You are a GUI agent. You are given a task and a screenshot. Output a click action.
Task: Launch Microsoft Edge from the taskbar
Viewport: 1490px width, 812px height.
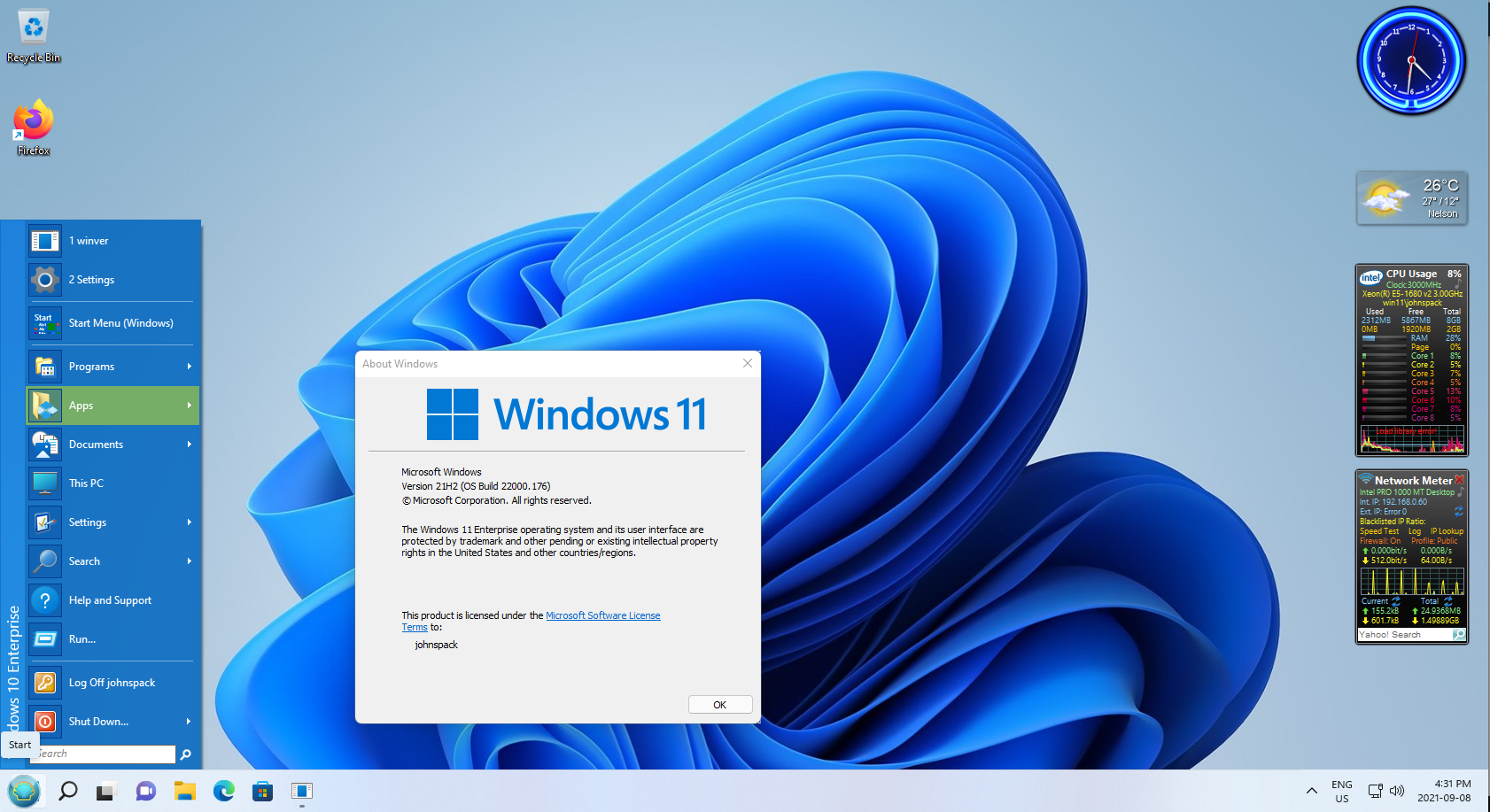pyautogui.click(x=223, y=791)
